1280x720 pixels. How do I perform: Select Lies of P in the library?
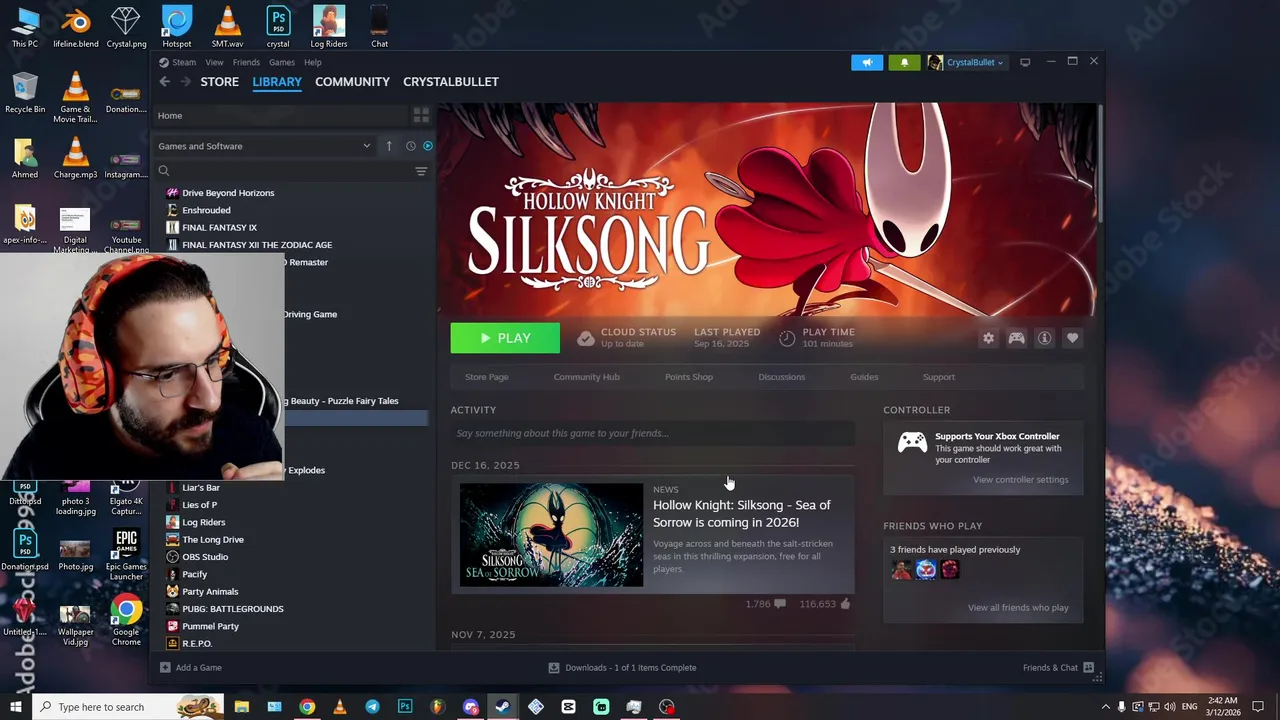point(199,505)
